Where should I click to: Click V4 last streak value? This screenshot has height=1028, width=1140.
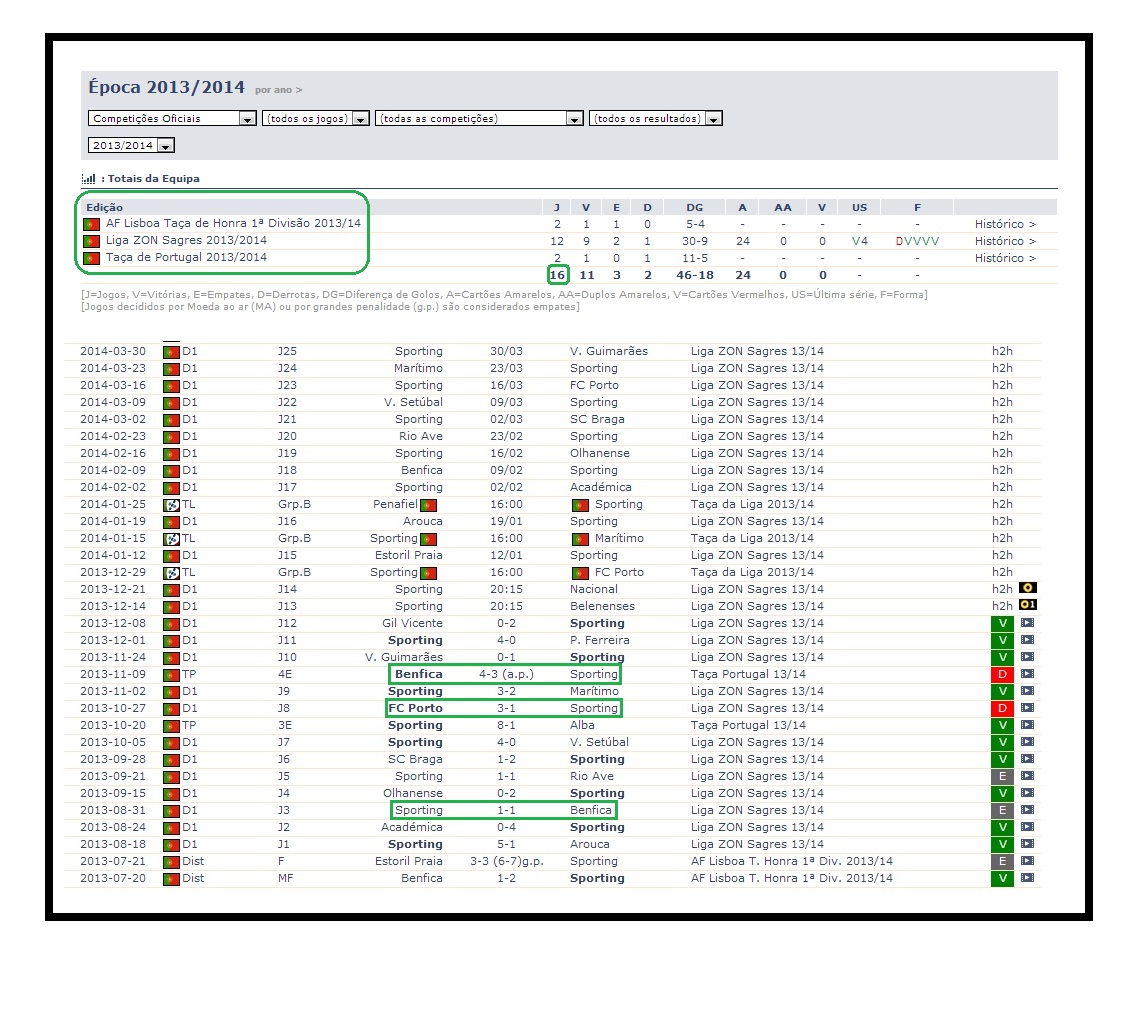pyautogui.click(x=859, y=241)
